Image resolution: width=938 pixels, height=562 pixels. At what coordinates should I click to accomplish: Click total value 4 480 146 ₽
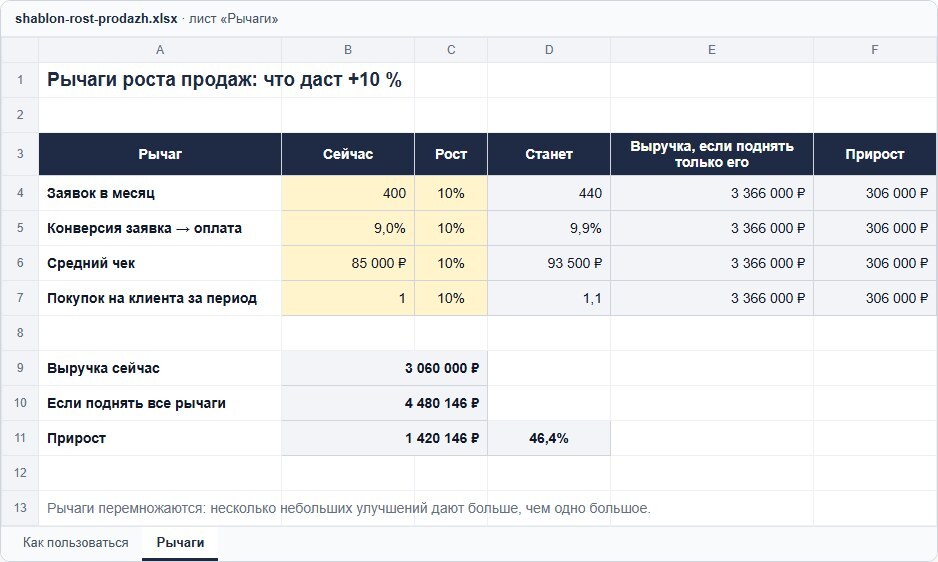coord(384,403)
